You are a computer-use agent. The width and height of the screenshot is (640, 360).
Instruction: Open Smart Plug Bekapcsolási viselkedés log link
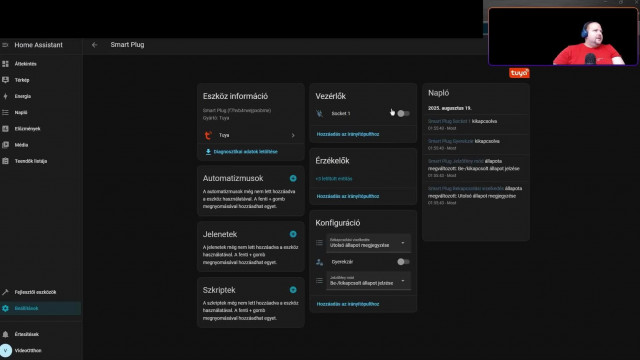[x=466, y=189]
